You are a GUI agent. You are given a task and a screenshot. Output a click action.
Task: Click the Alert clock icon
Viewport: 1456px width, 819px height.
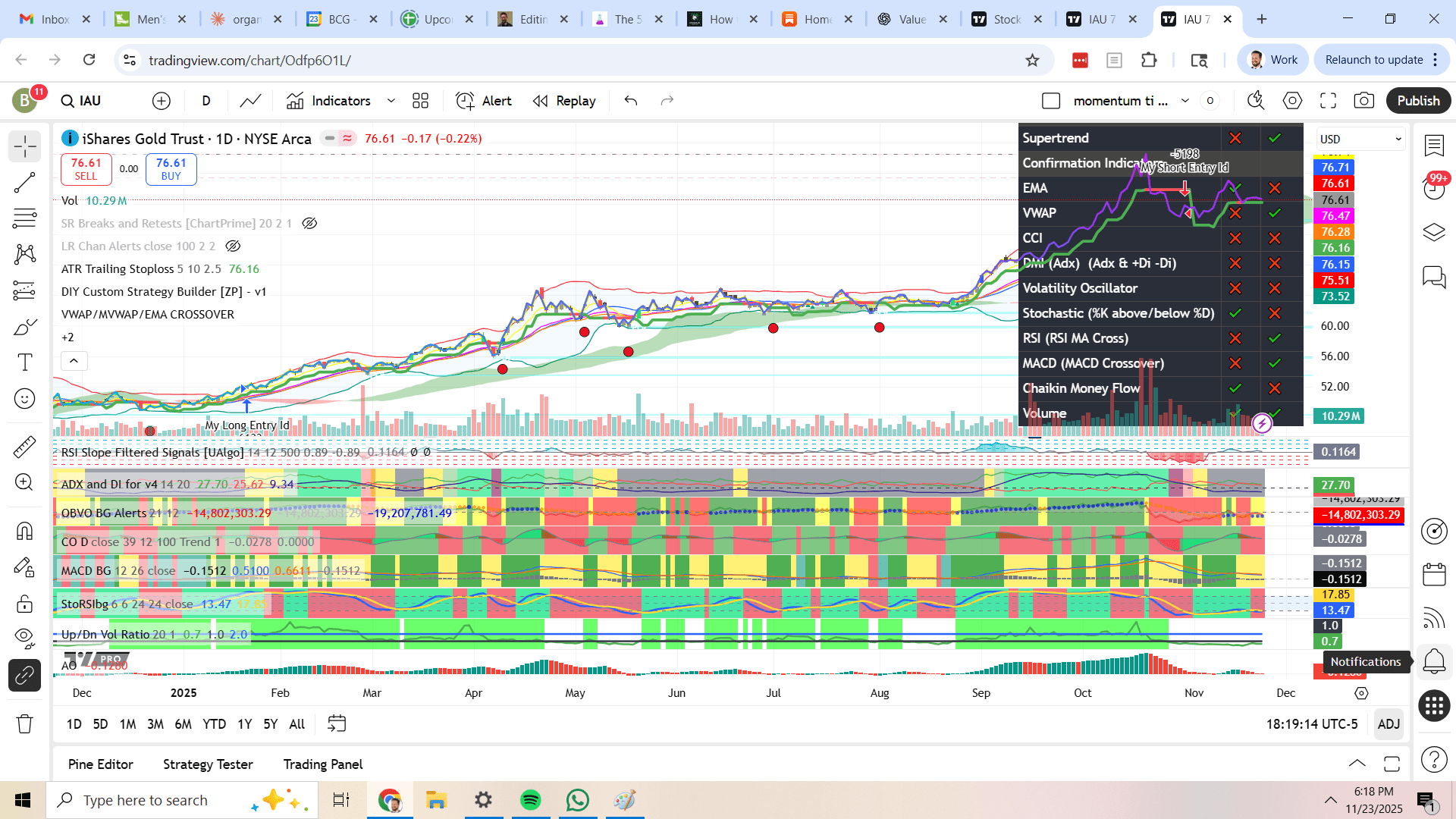tap(465, 101)
